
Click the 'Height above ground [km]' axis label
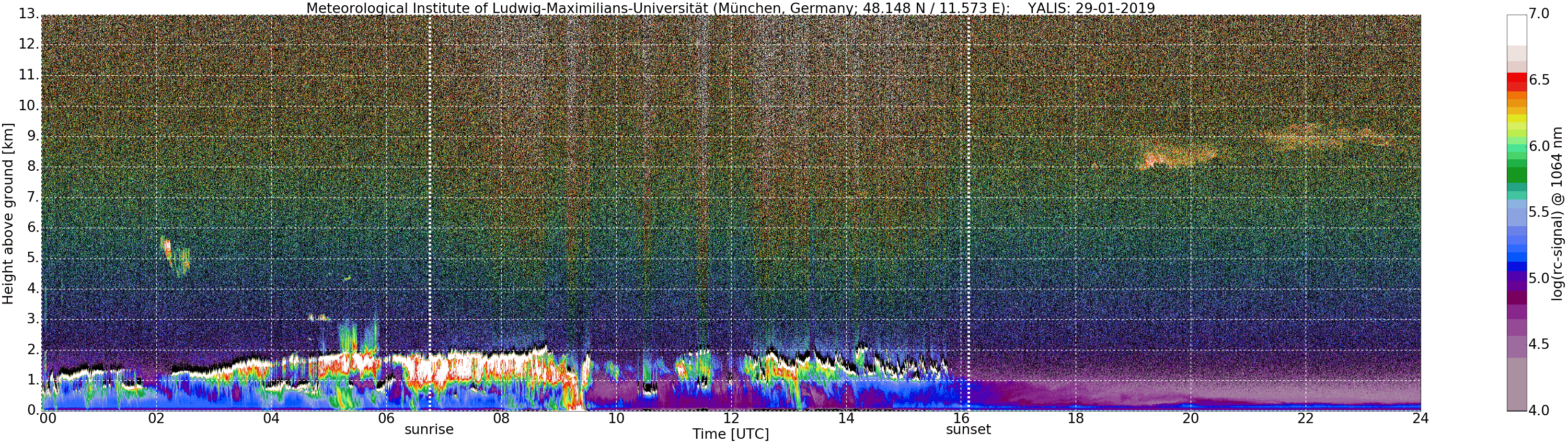pos(8,214)
